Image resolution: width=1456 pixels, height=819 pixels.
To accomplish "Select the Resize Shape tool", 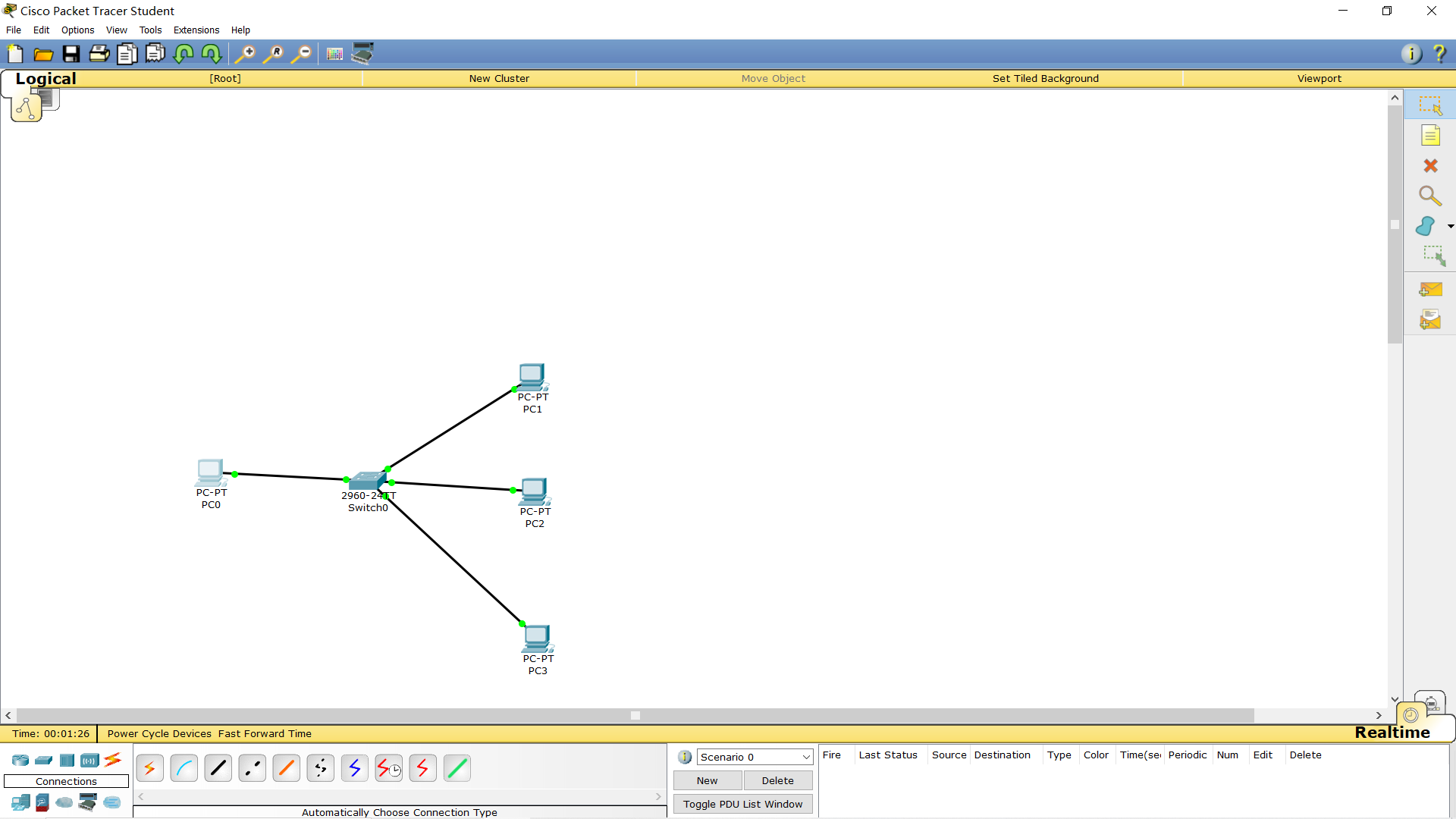I will point(1433,256).
